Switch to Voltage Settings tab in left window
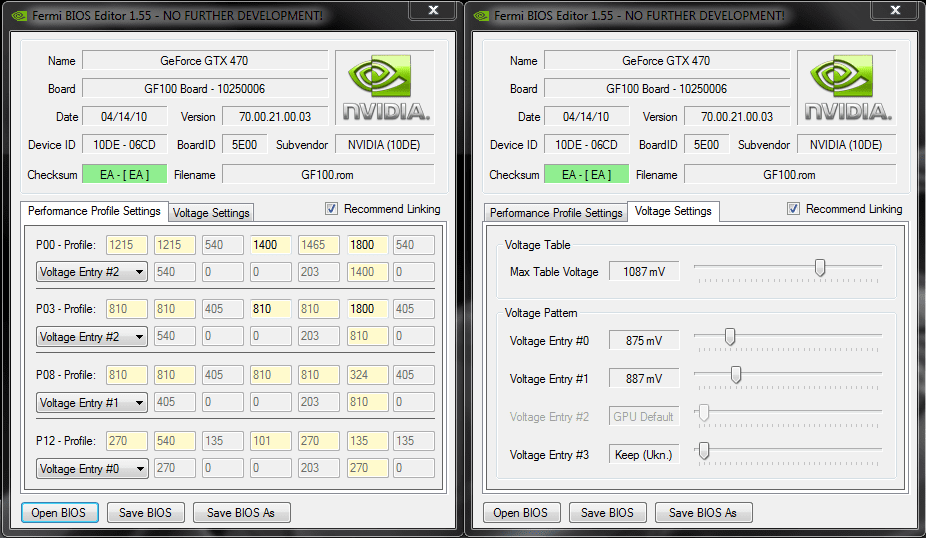Screen dimensions: 926x538 [x=211, y=213]
